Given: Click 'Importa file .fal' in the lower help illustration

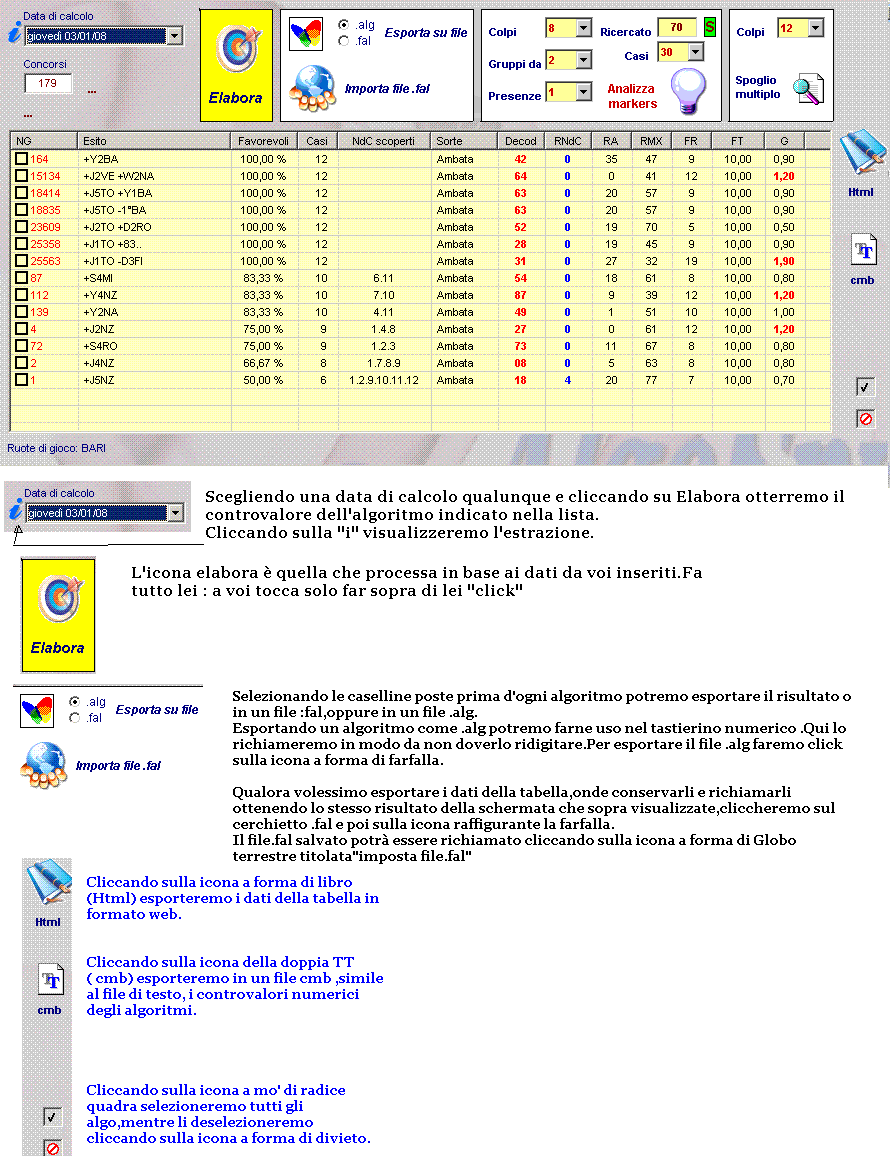Looking at the screenshot, I should coord(118,766).
